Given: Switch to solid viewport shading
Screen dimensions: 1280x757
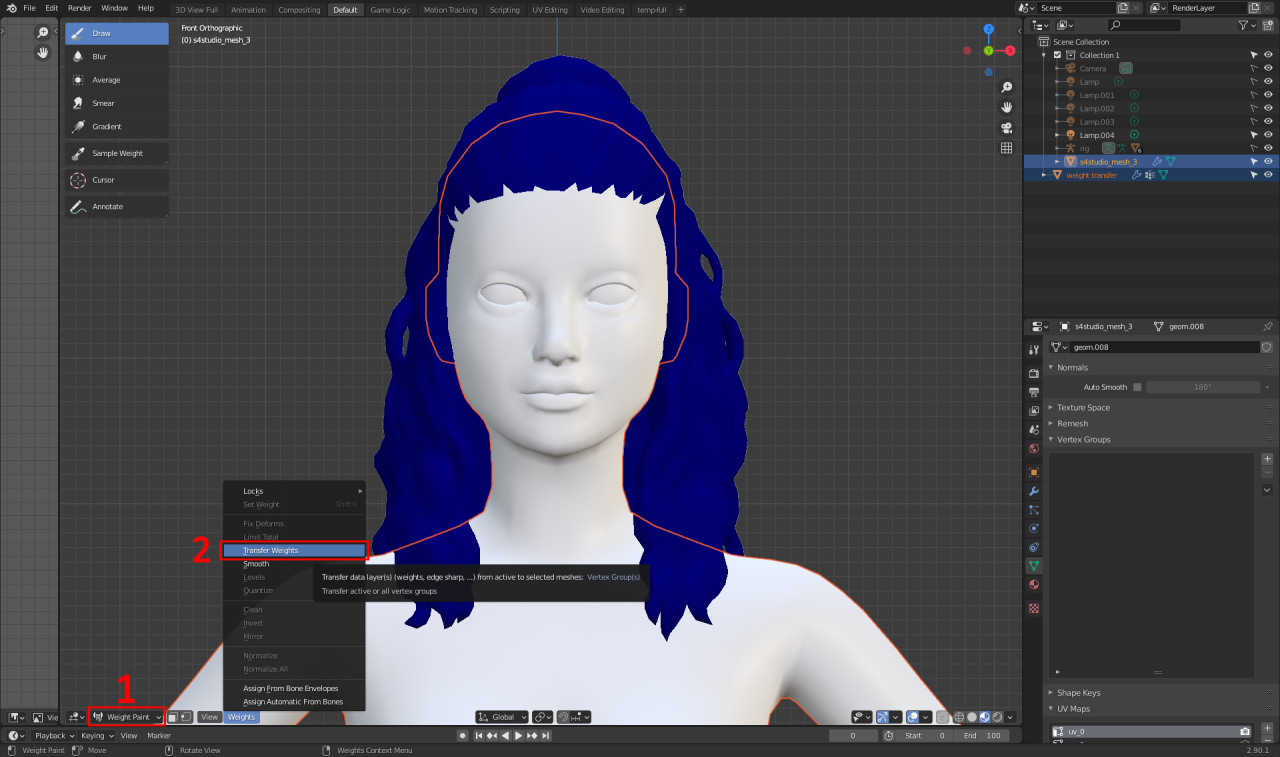Looking at the screenshot, I should coord(970,717).
